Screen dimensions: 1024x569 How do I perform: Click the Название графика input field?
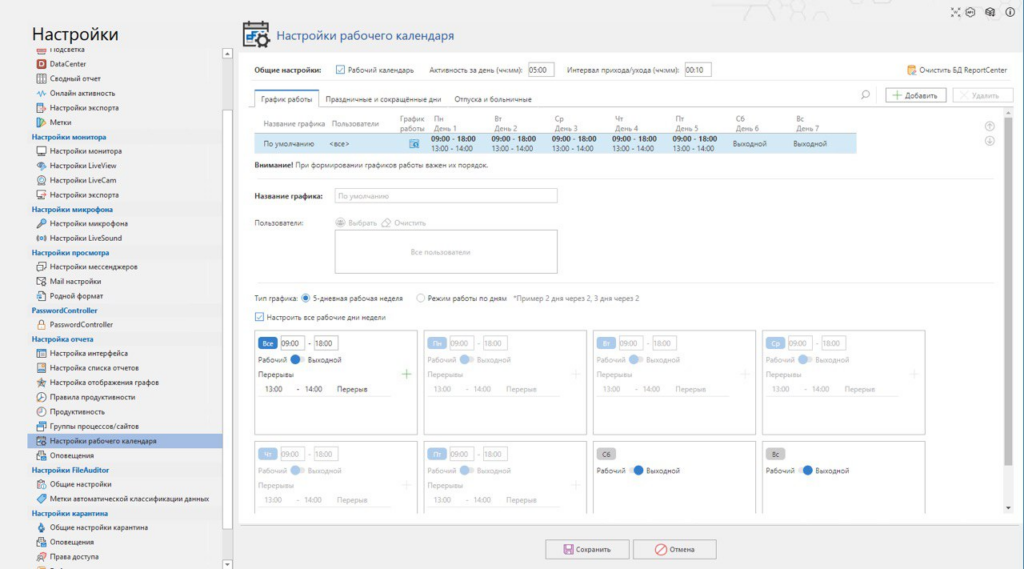tap(445, 196)
